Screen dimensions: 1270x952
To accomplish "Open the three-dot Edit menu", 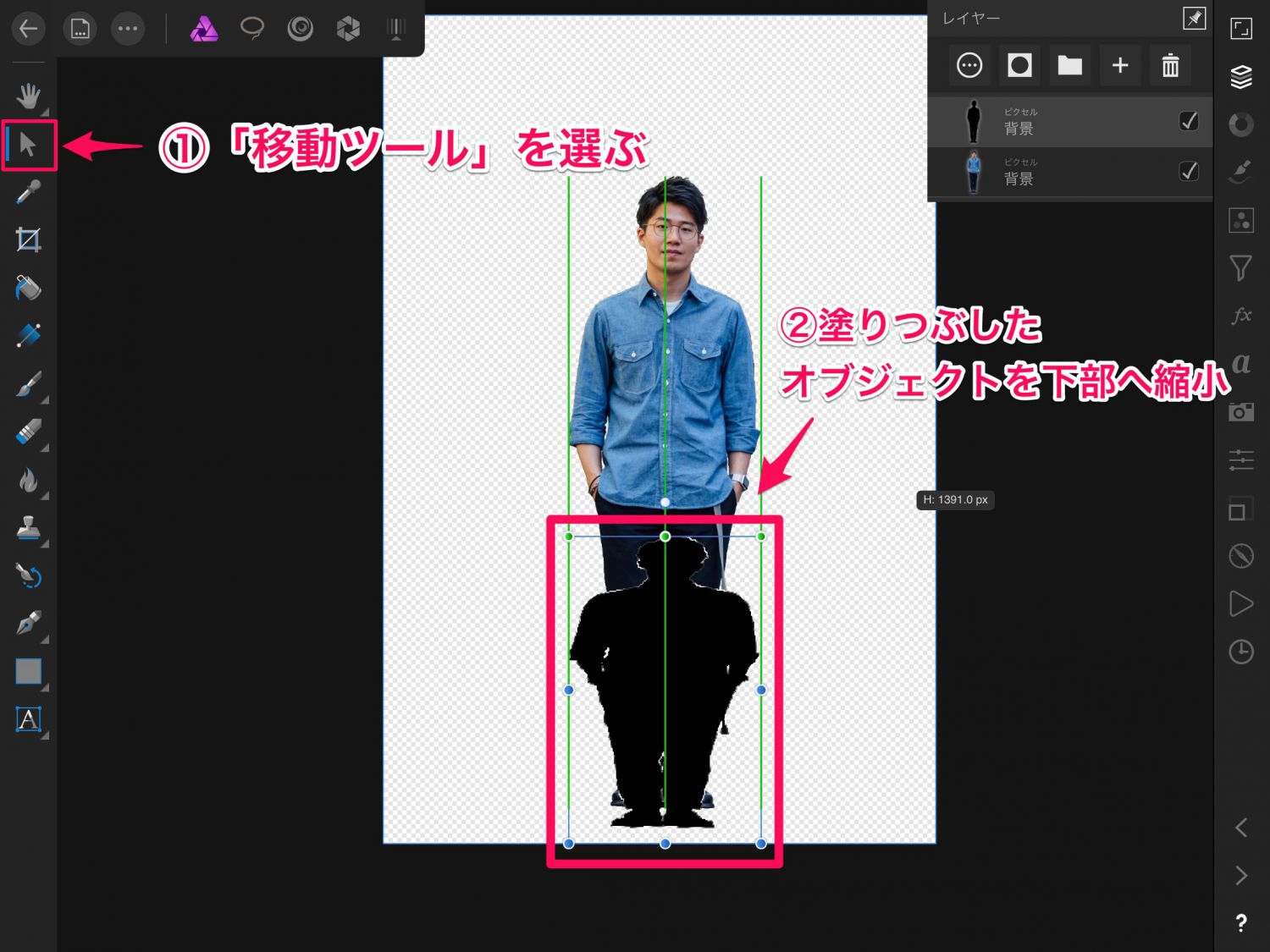I will point(128,30).
